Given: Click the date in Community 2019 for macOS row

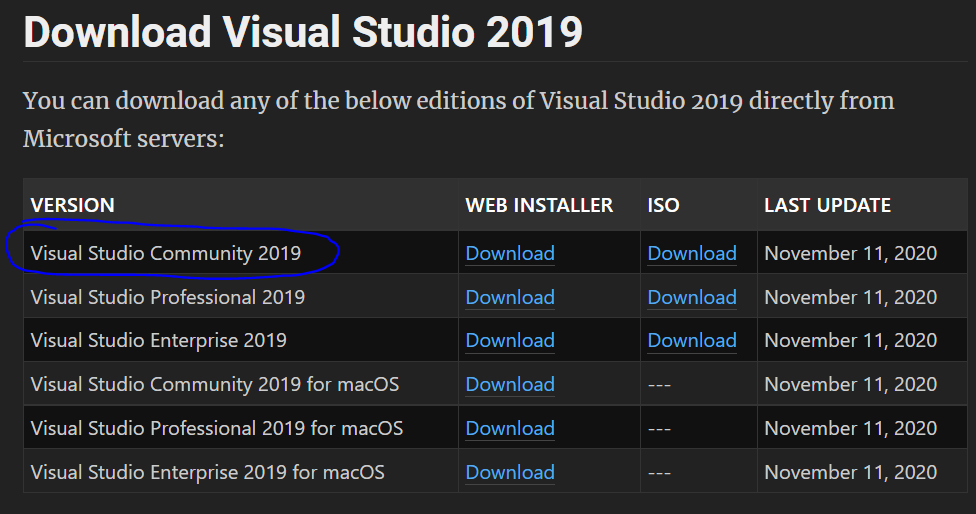Looking at the screenshot, I should click(x=850, y=385).
